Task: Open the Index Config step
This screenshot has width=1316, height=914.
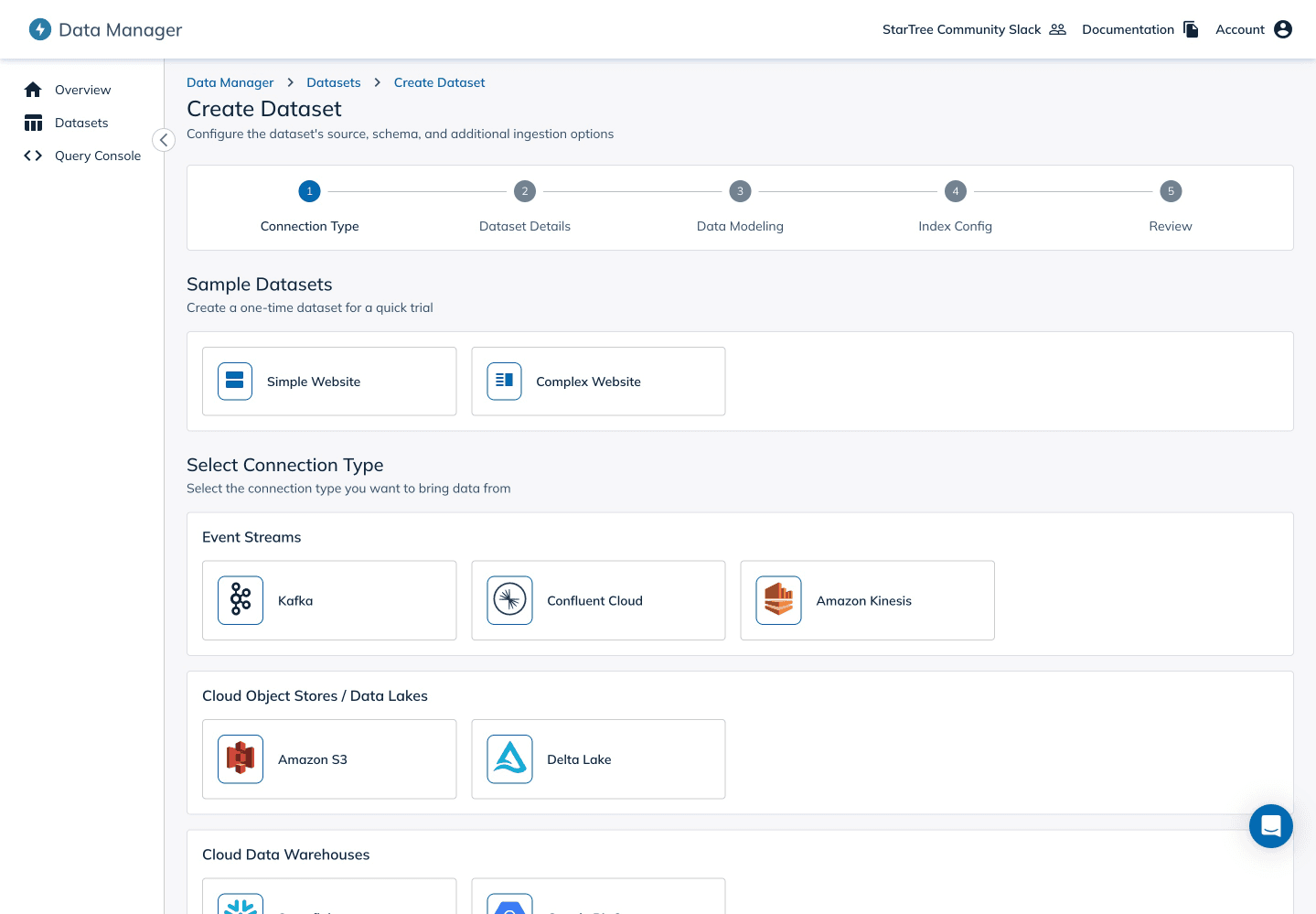Action: pos(955,191)
